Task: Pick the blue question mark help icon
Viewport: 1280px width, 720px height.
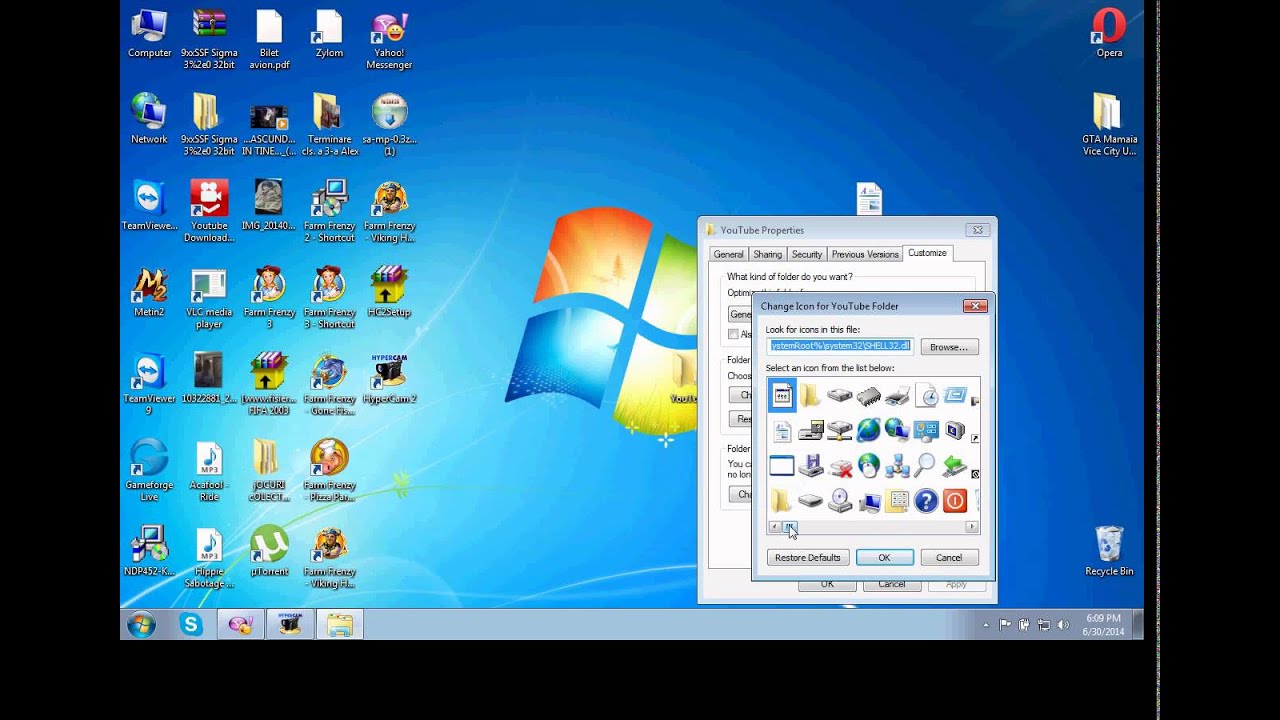Action: [x=926, y=501]
